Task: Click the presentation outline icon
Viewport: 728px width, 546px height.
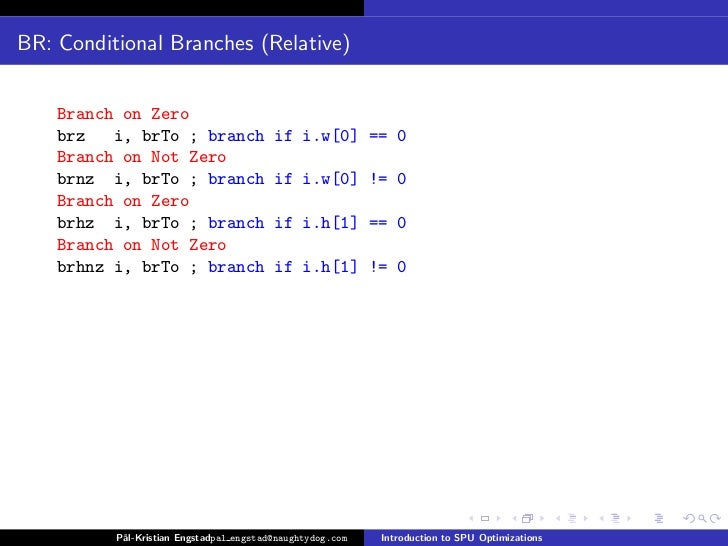Action: click(659, 518)
